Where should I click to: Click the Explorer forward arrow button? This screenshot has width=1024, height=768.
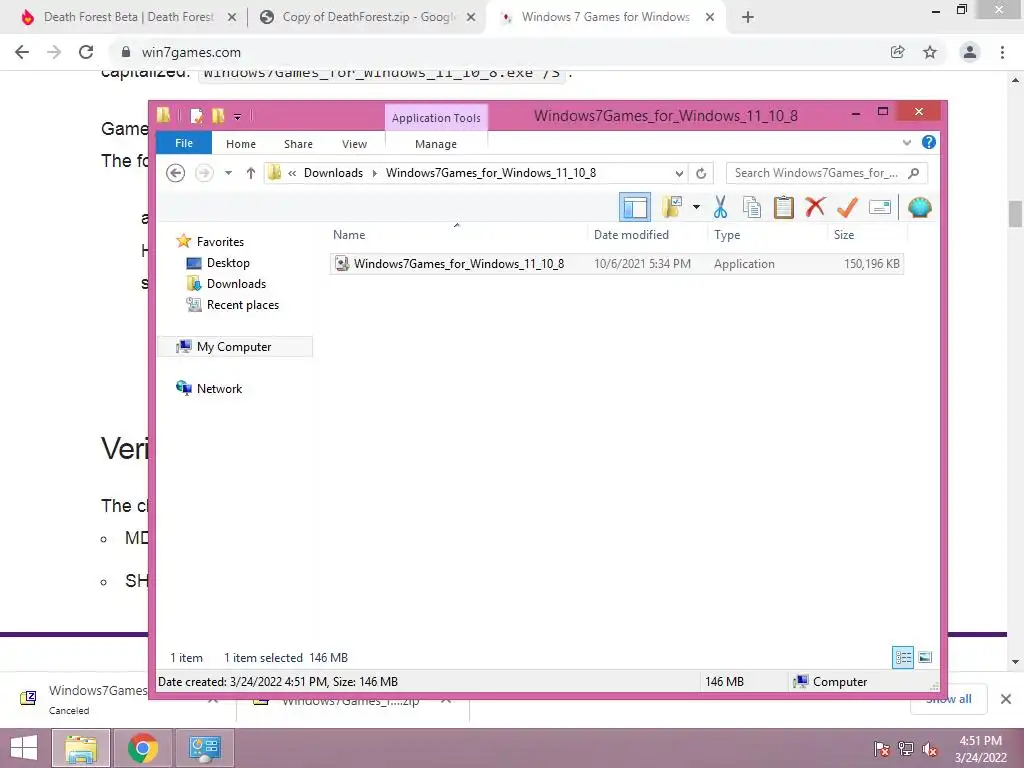click(204, 173)
